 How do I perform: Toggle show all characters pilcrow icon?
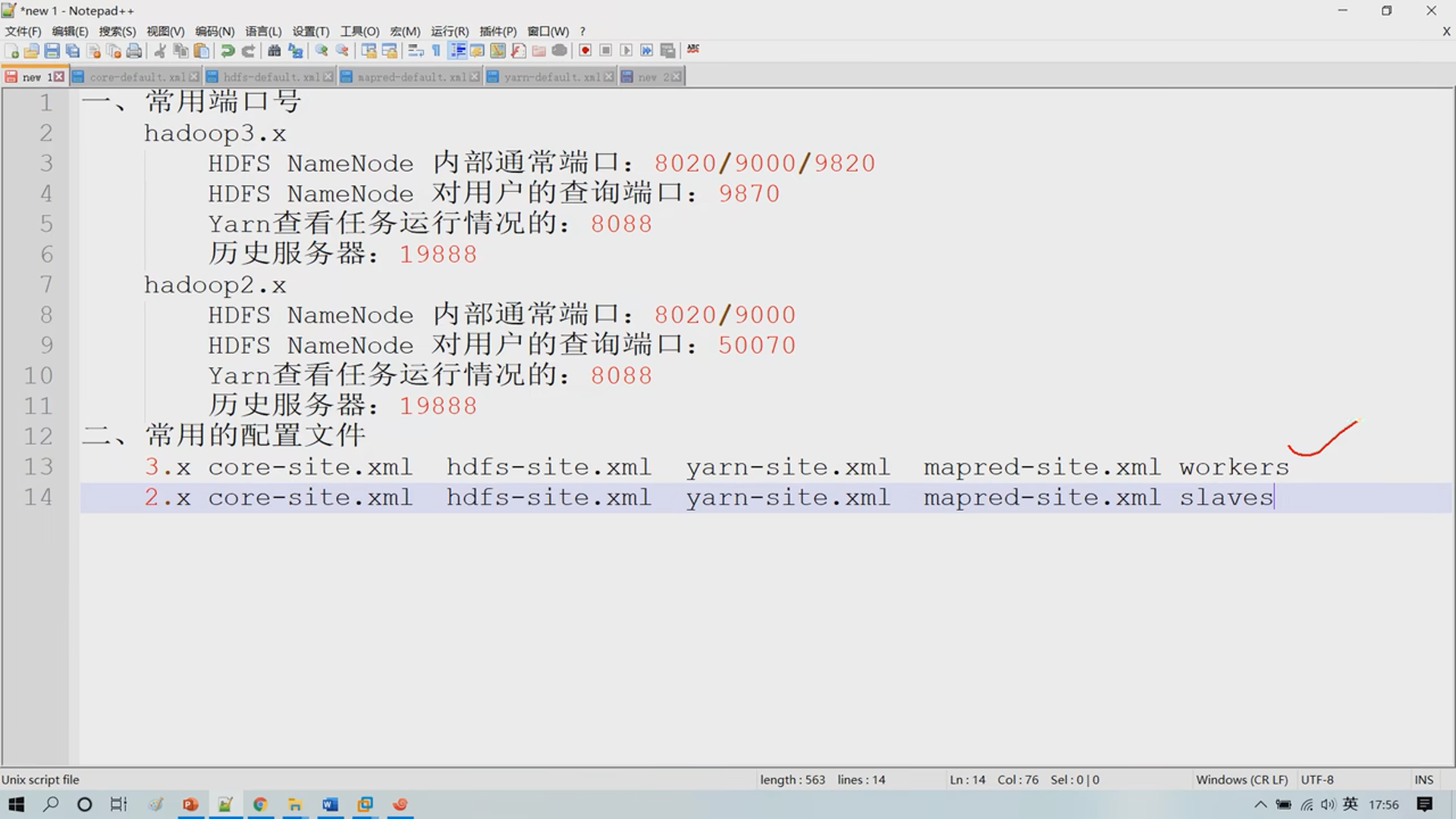tap(436, 51)
